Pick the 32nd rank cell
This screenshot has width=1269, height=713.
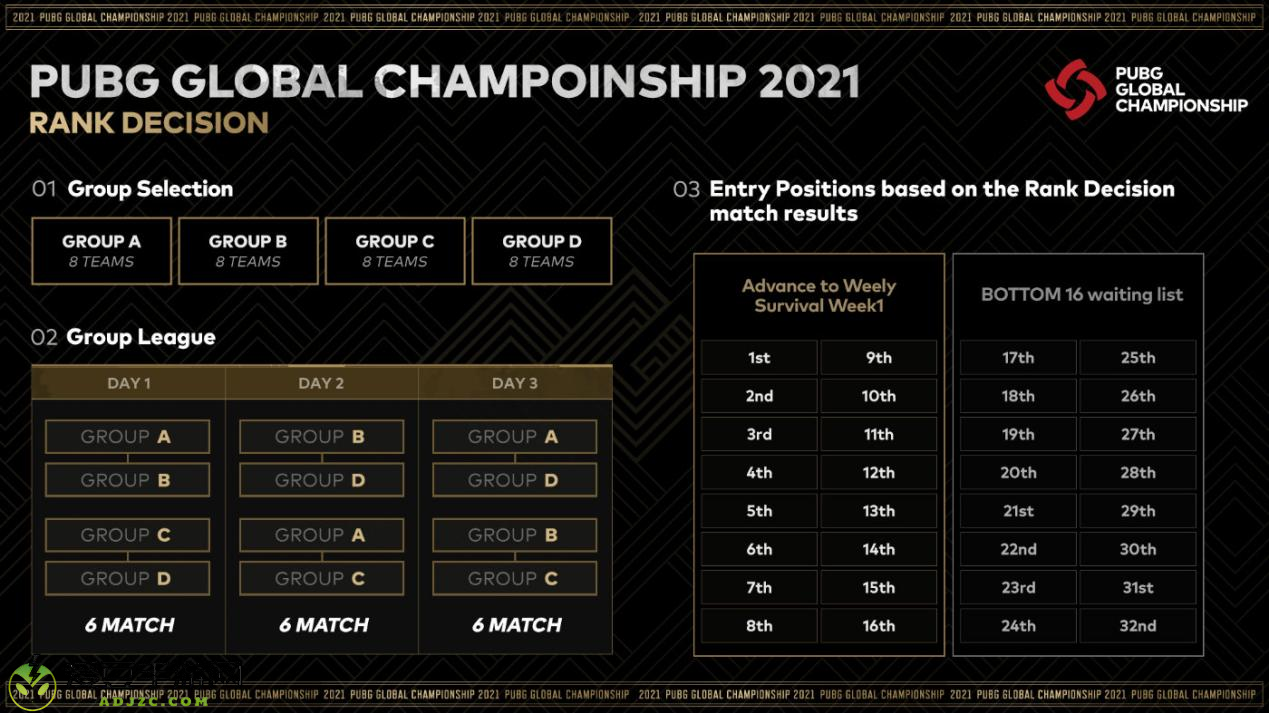1138,626
